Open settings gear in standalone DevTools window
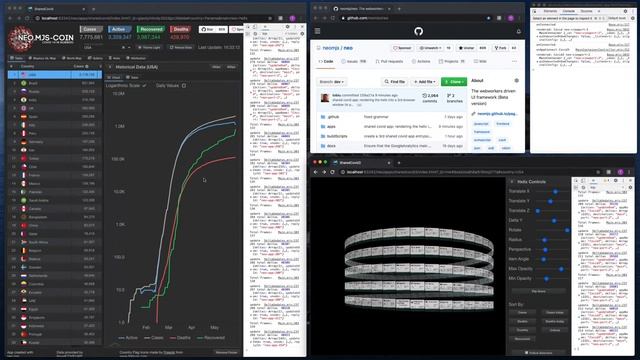Viewport: 640px width, 360px height. pos(625,11)
